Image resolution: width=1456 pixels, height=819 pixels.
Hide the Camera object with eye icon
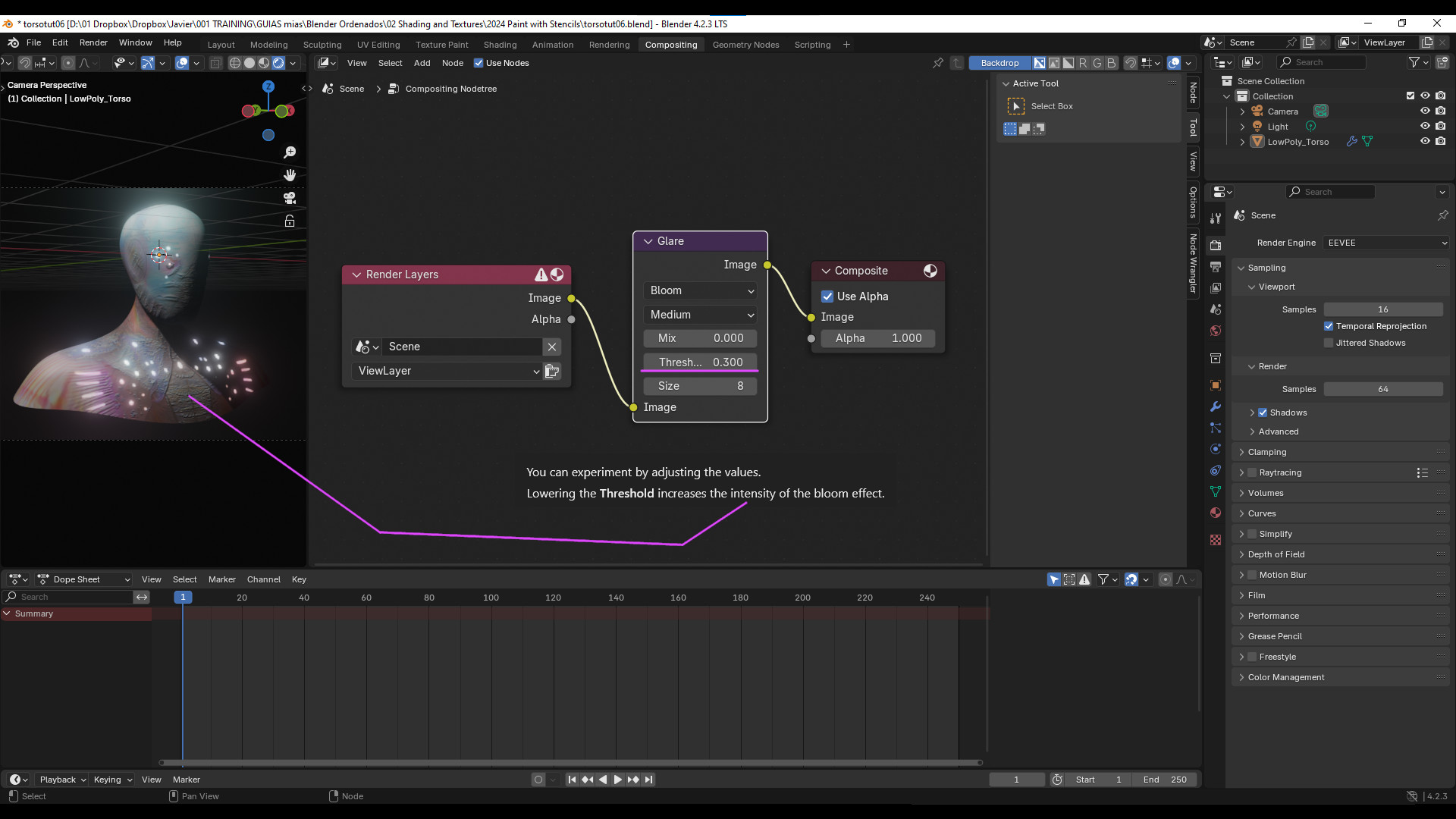coord(1425,111)
